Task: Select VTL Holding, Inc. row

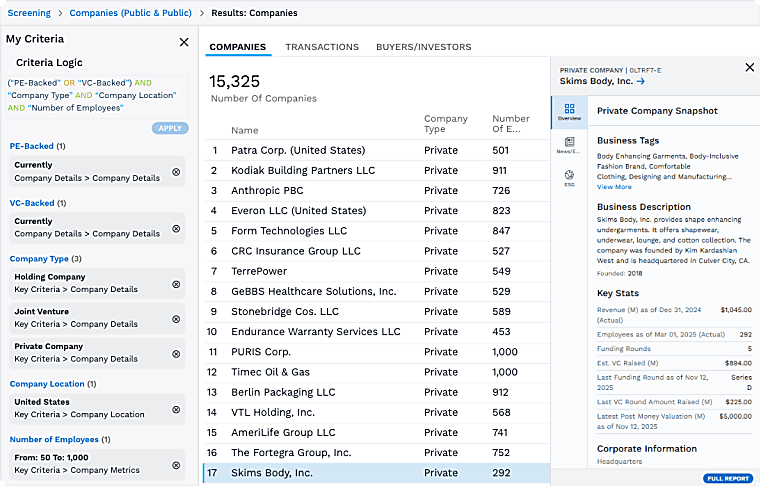Action: (377, 412)
